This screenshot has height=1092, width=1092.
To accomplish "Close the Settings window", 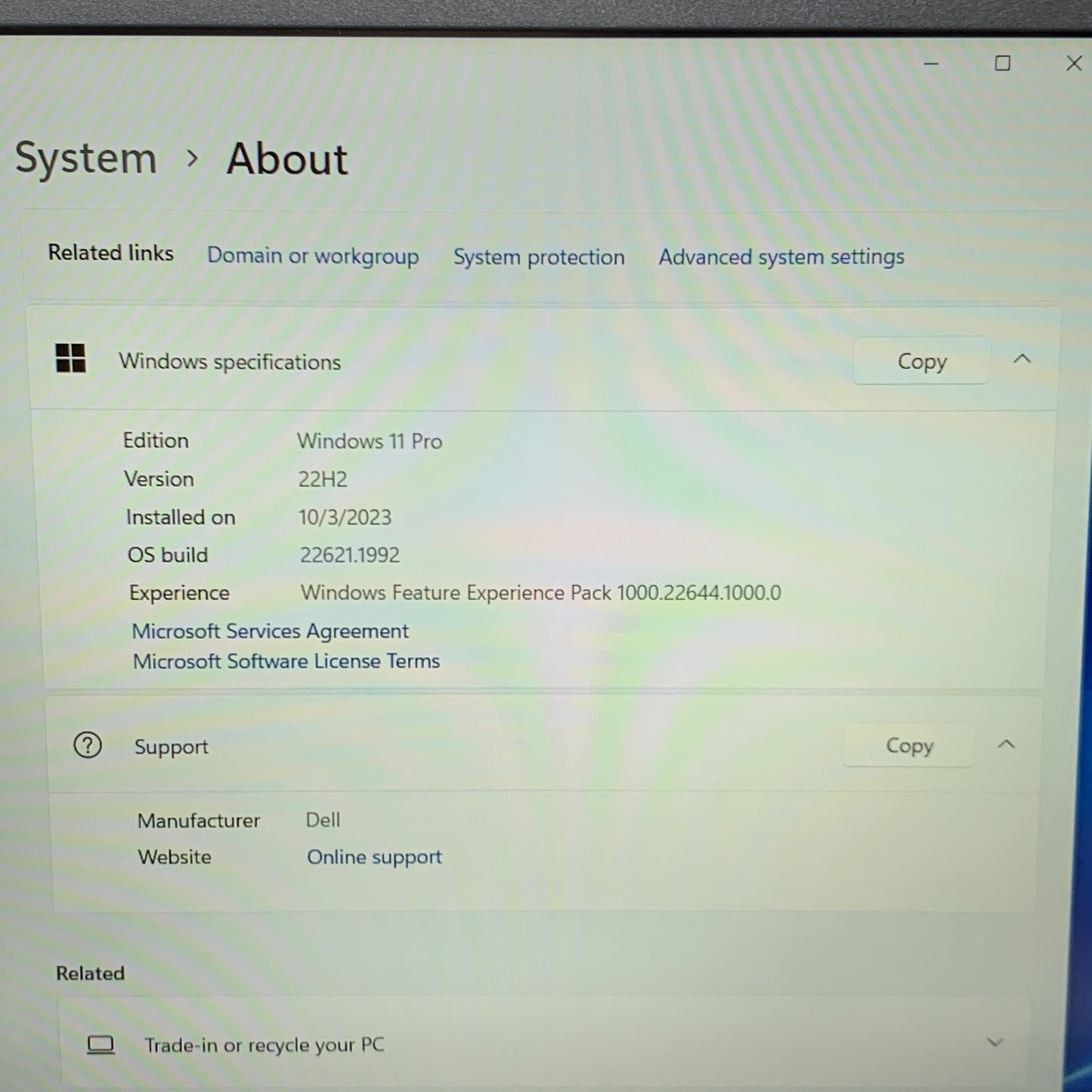I will tap(1074, 63).
